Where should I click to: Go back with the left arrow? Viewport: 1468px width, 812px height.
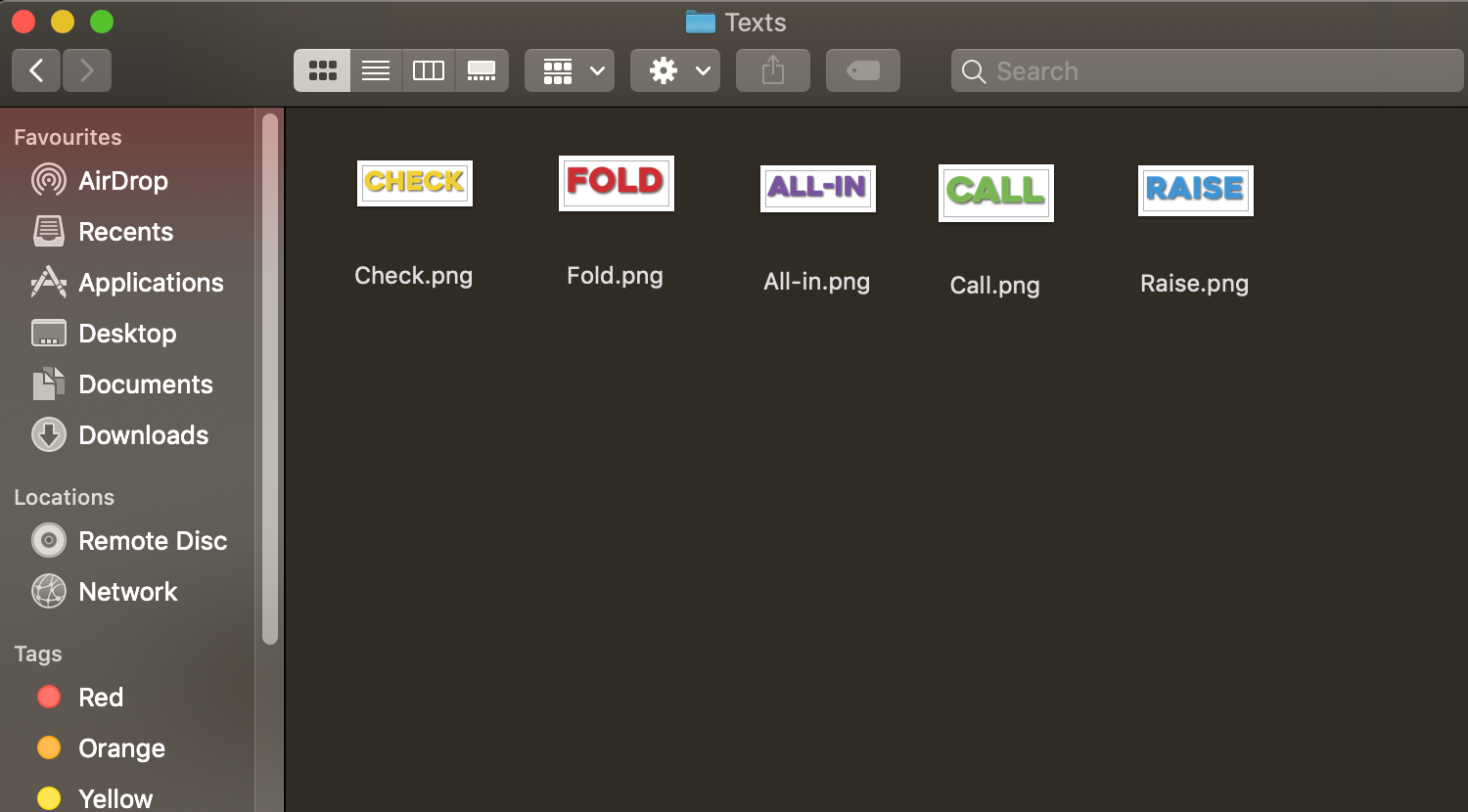tap(37, 70)
